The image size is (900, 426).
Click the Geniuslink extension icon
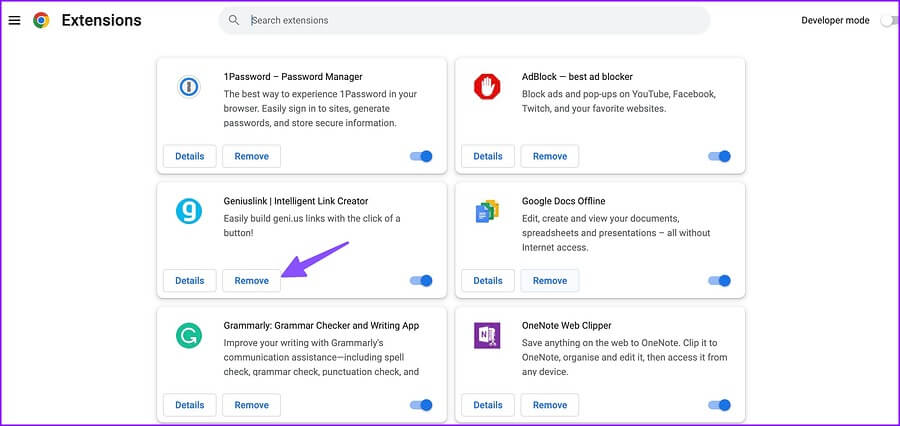pos(188,211)
